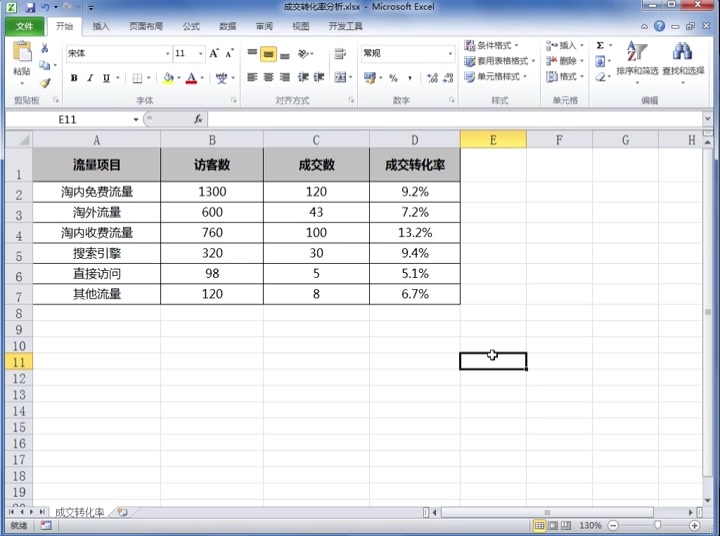This screenshot has height=536, width=720.
Task: Apply fill color bucket
Action: pos(168,79)
